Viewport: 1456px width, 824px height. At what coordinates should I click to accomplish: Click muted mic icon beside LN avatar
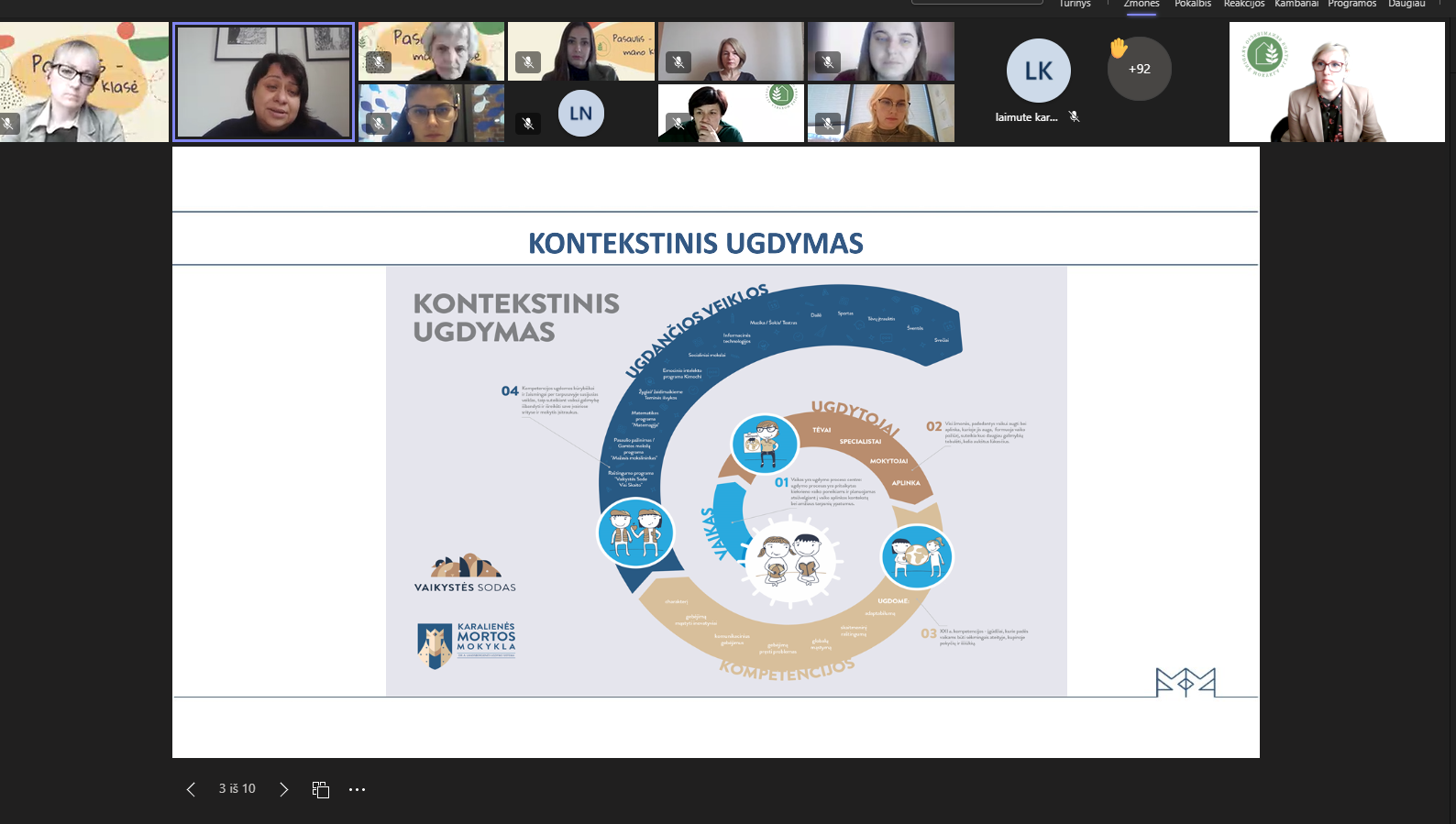(528, 122)
